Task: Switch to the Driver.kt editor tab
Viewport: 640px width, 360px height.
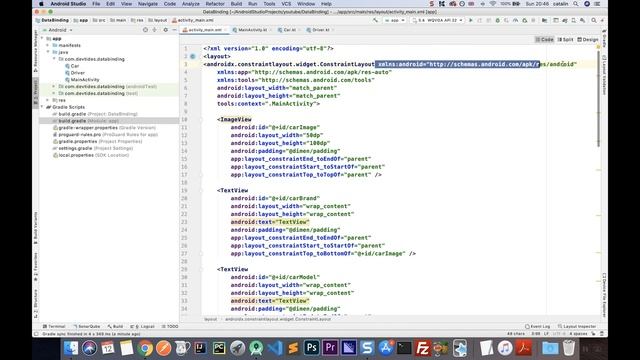Action: pyautogui.click(x=320, y=30)
